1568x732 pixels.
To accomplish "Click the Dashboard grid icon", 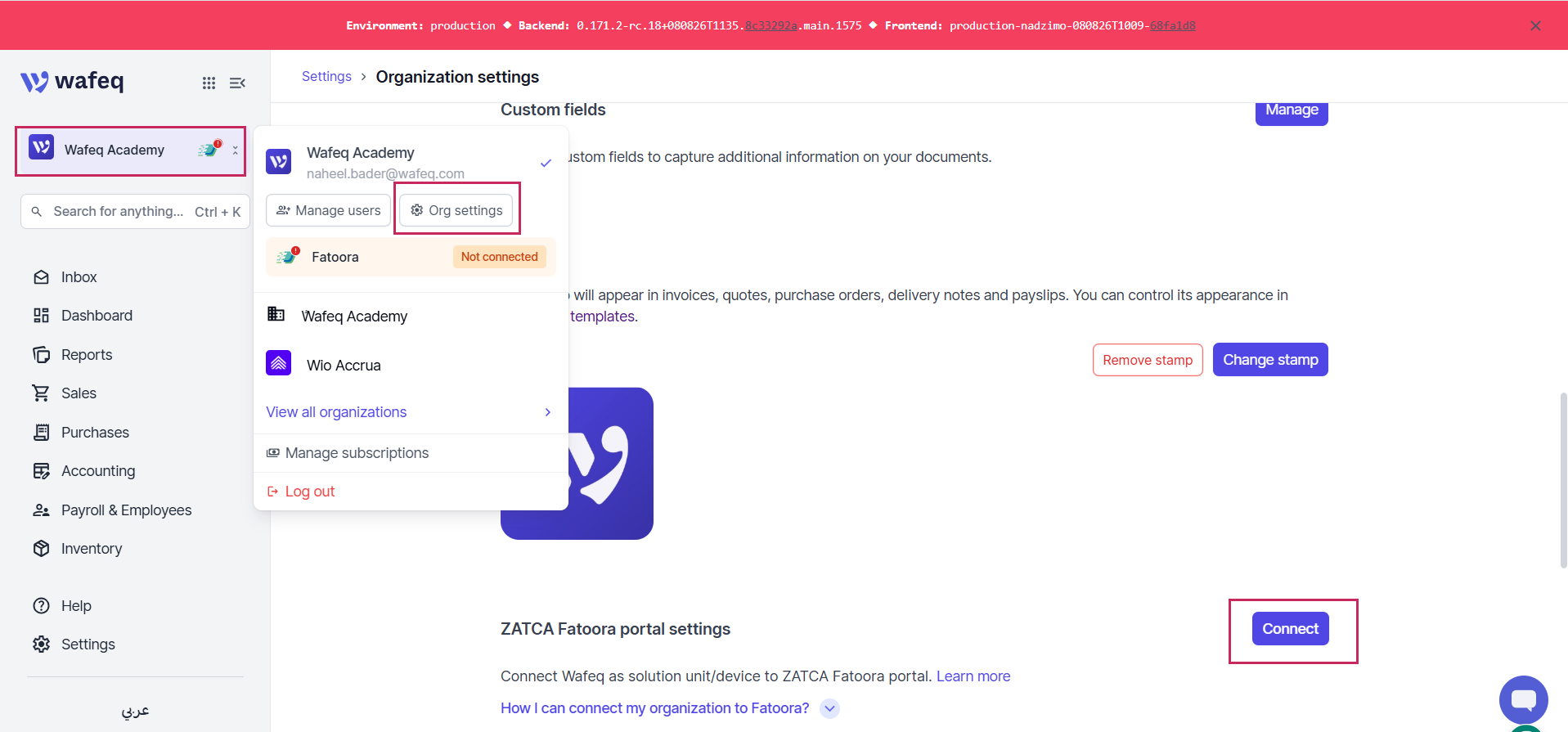I will point(41,316).
